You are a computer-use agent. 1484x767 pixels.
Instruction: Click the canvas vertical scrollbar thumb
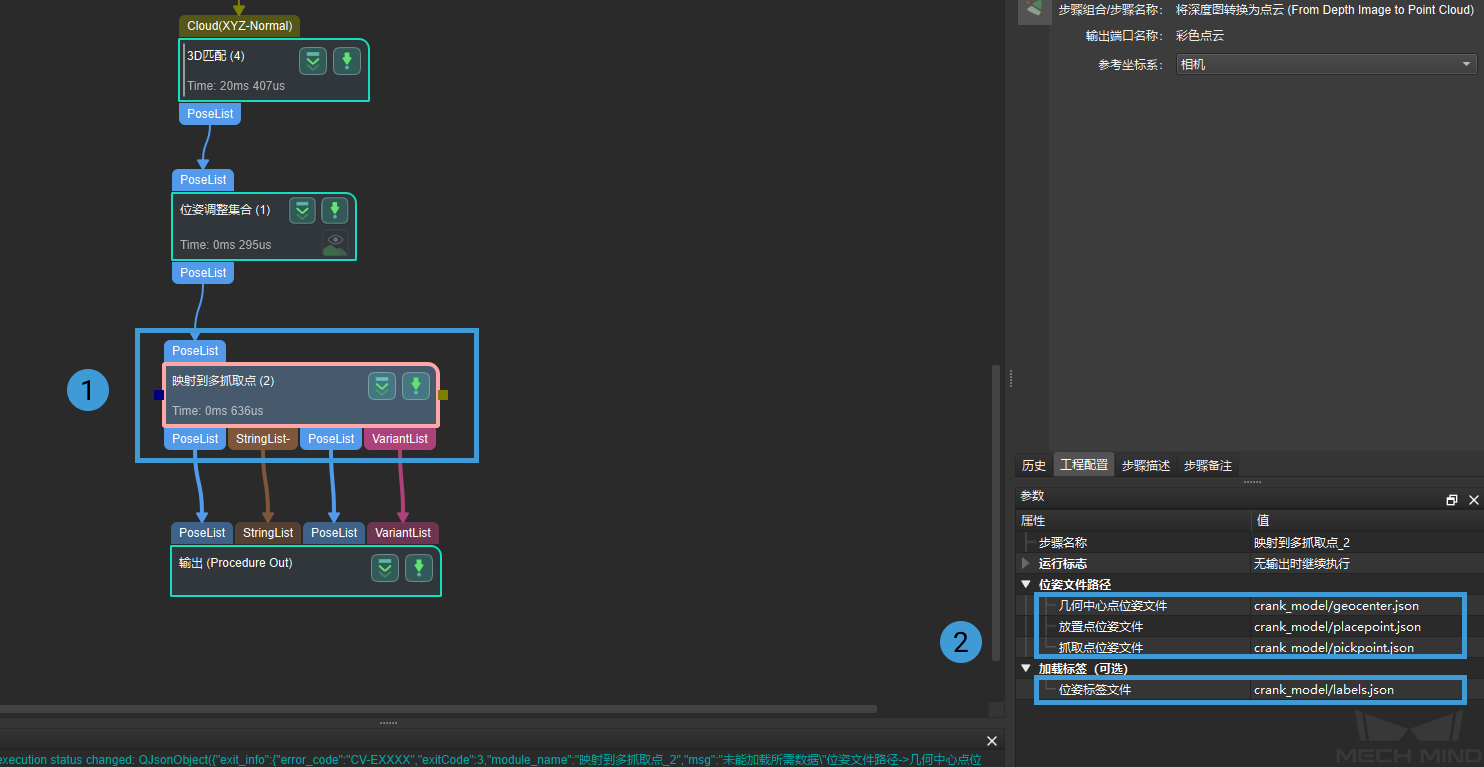[x=995, y=512]
